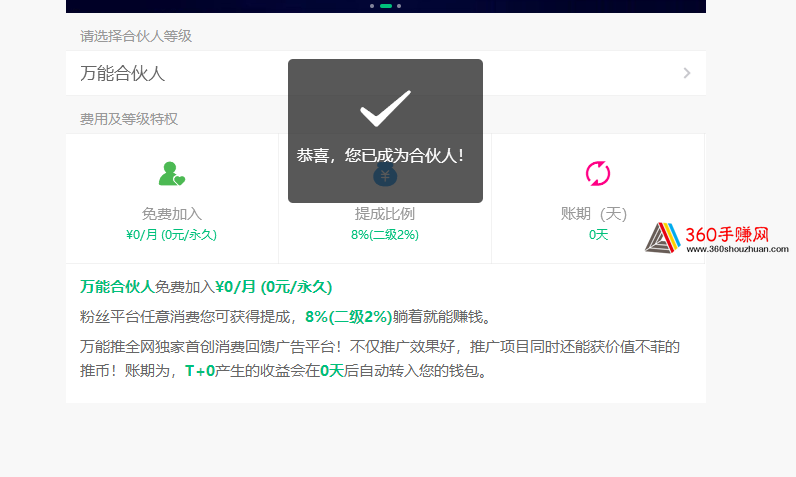Click the 免费加入 label
Viewport: 796px width, 477px height.
click(x=172, y=214)
